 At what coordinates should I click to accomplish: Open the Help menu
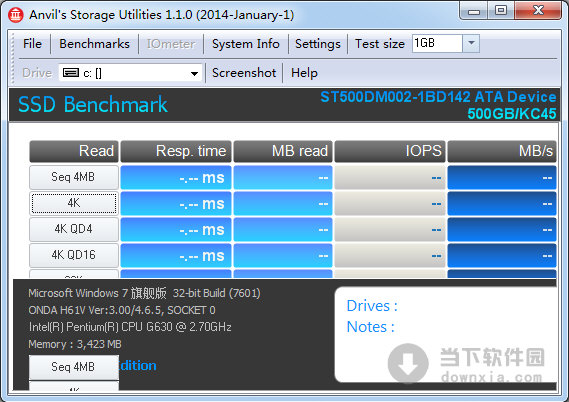tap(304, 73)
